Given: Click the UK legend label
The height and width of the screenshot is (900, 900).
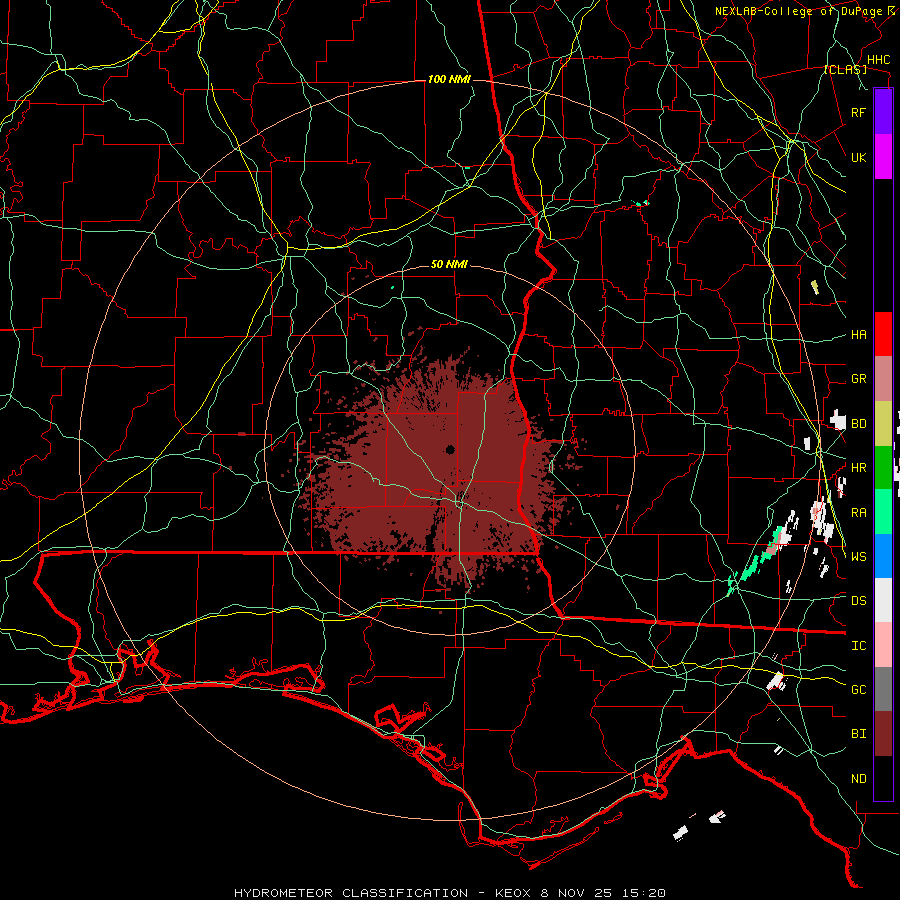Looking at the screenshot, I should [x=858, y=157].
